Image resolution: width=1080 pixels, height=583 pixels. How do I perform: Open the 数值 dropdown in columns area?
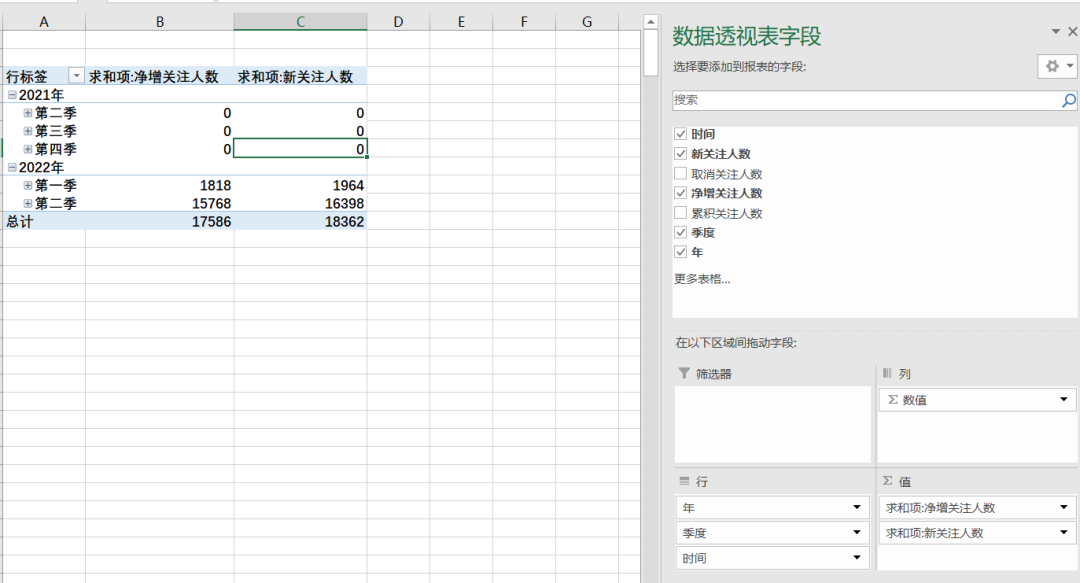[1063, 400]
